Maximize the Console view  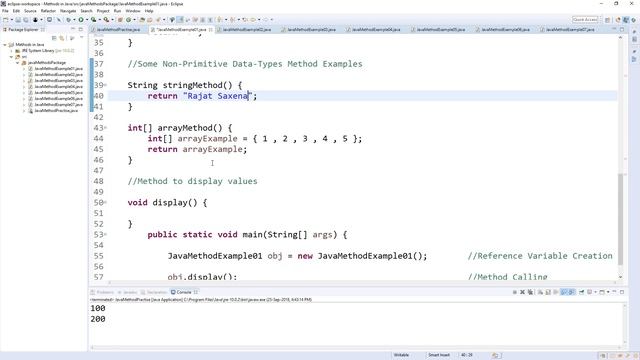(622, 292)
